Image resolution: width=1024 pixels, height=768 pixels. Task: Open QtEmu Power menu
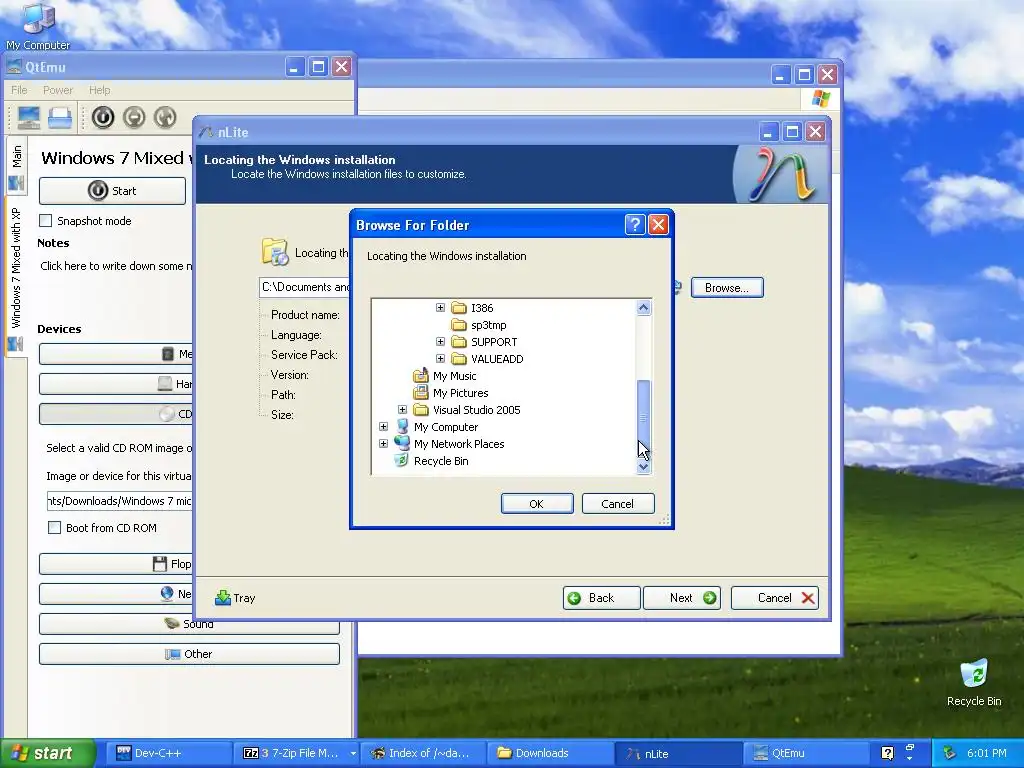click(57, 90)
